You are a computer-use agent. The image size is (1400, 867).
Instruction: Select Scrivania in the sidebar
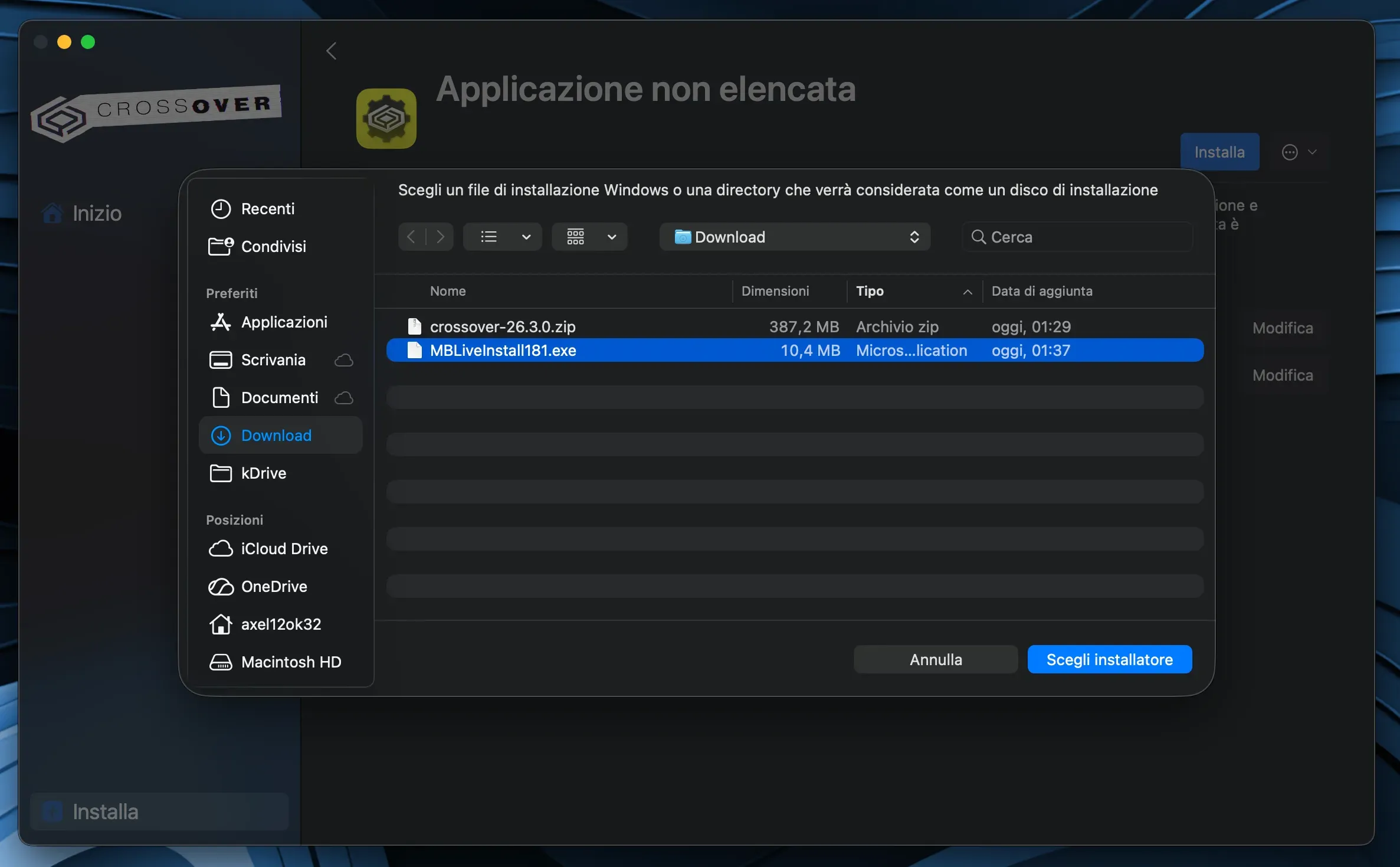pyautogui.click(x=280, y=360)
